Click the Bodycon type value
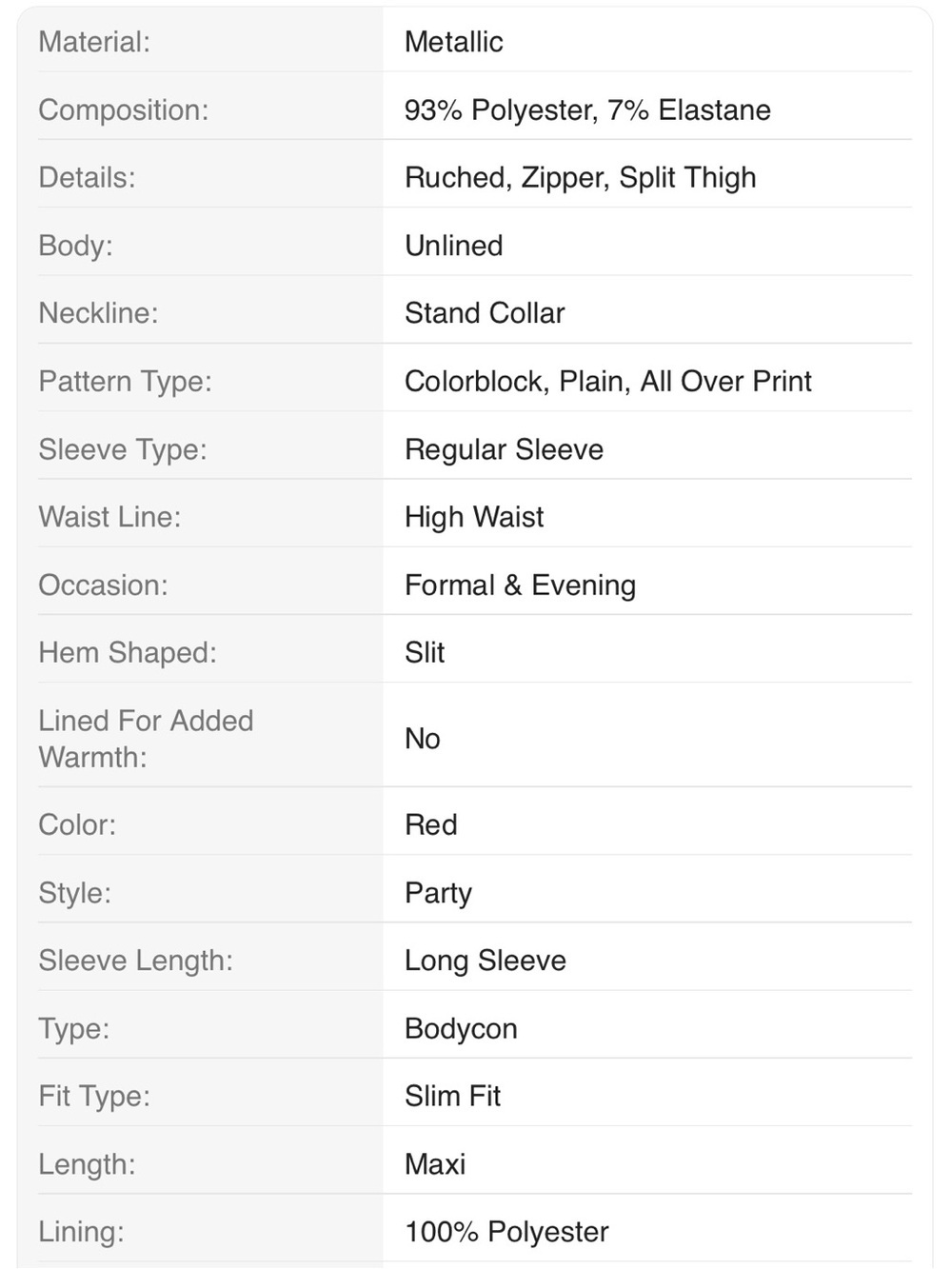Viewport: 952px width, 1269px height. click(x=462, y=1028)
